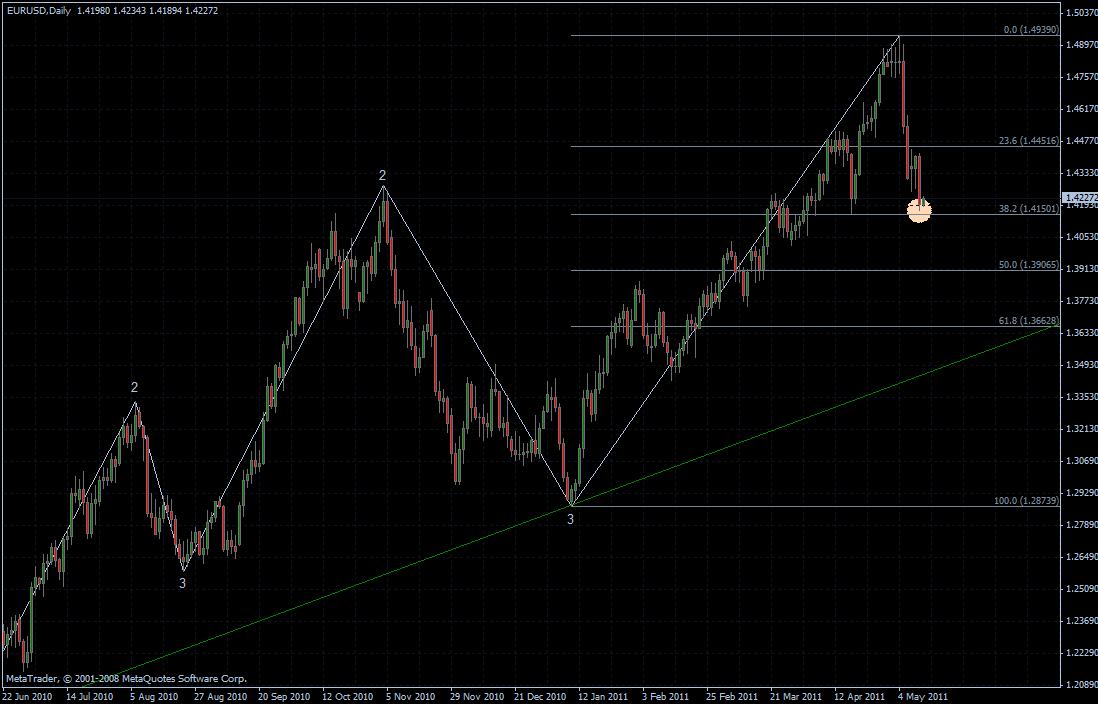This screenshot has width=1098, height=704.
Task: Click 1.47570 on the price axis
Action: pyautogui.click(x=1082, y=76)
